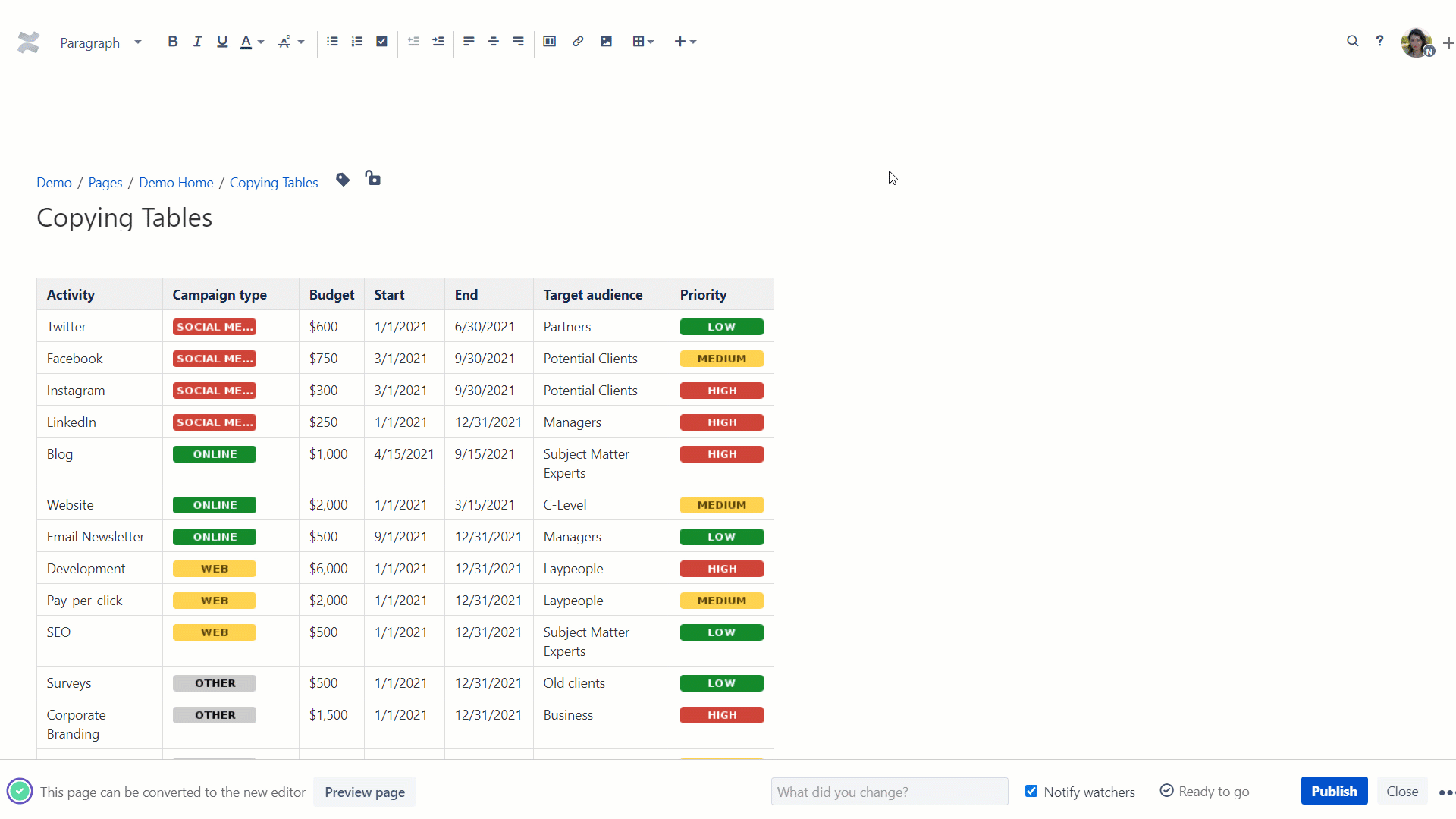This screenshot has height=819, width=1456.
Task: Insert a link
Action: click(x=578, y=42)
